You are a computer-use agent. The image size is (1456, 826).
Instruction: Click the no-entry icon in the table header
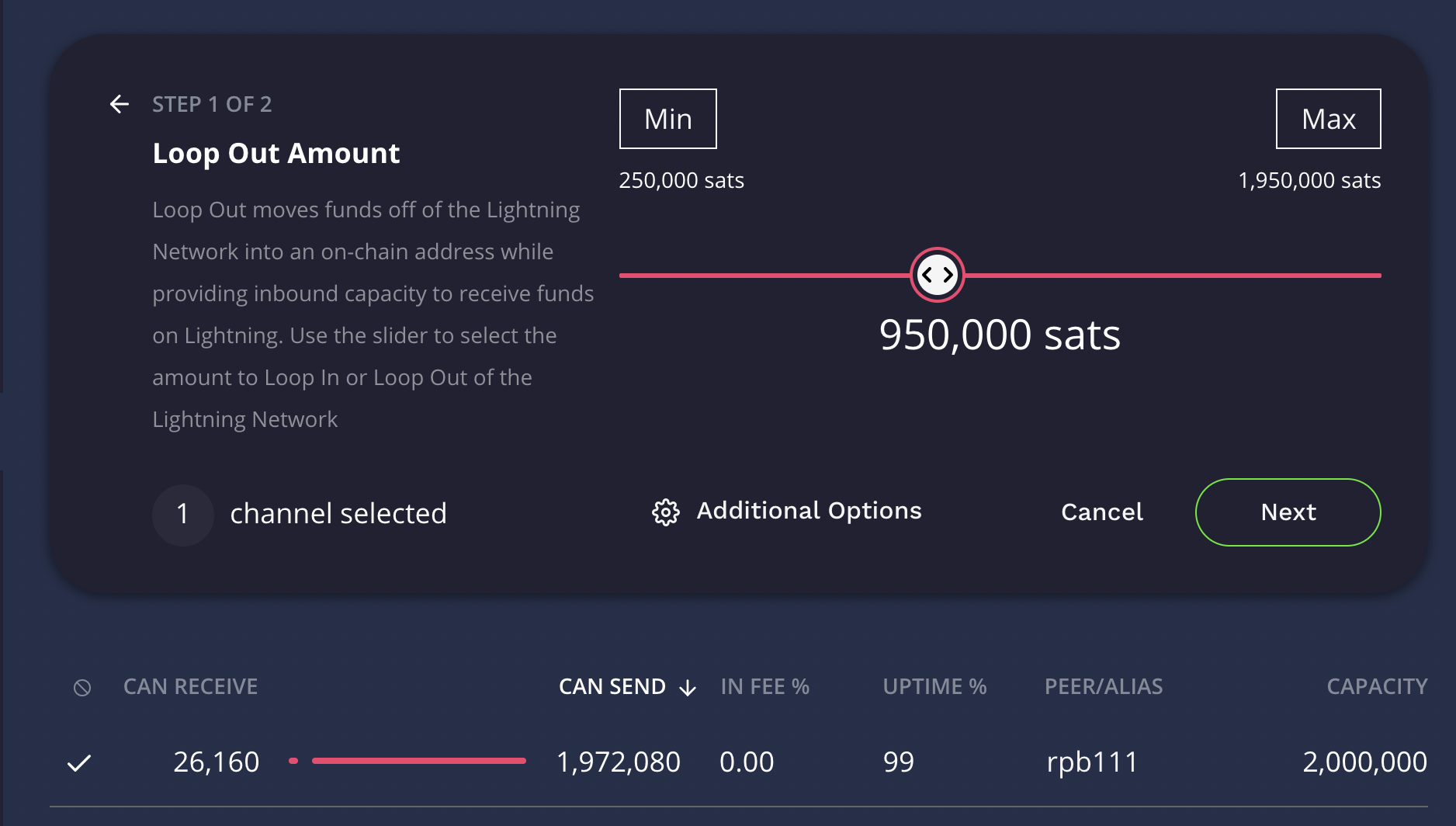coord(81,686)
